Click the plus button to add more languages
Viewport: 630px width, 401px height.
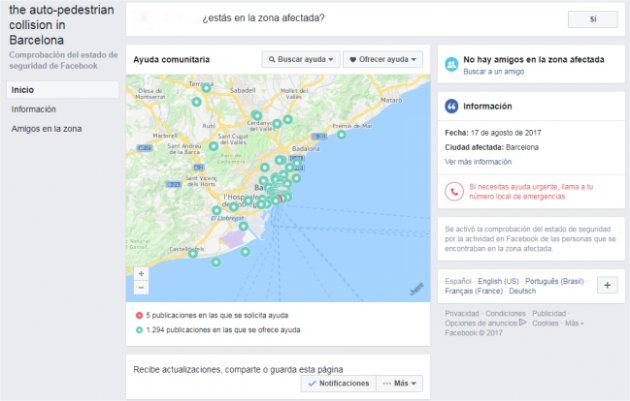point(607,285)
